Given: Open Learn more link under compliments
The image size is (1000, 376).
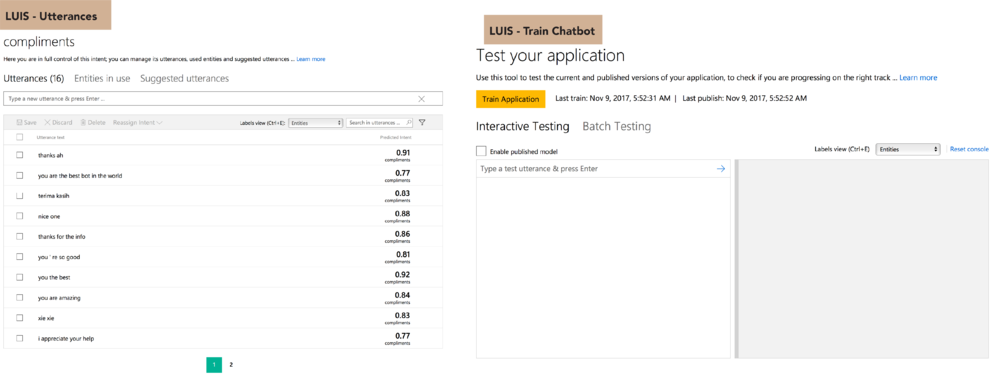Looking at the screenshot, I should tap(311, 59).
